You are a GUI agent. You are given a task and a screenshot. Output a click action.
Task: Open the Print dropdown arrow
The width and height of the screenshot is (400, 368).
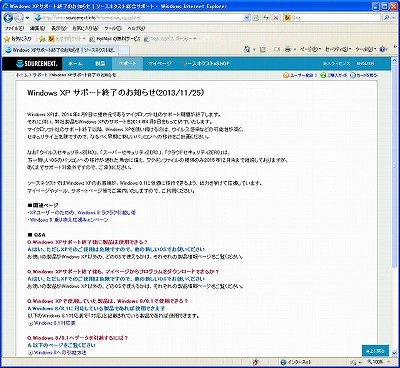(x=295, y=49)
